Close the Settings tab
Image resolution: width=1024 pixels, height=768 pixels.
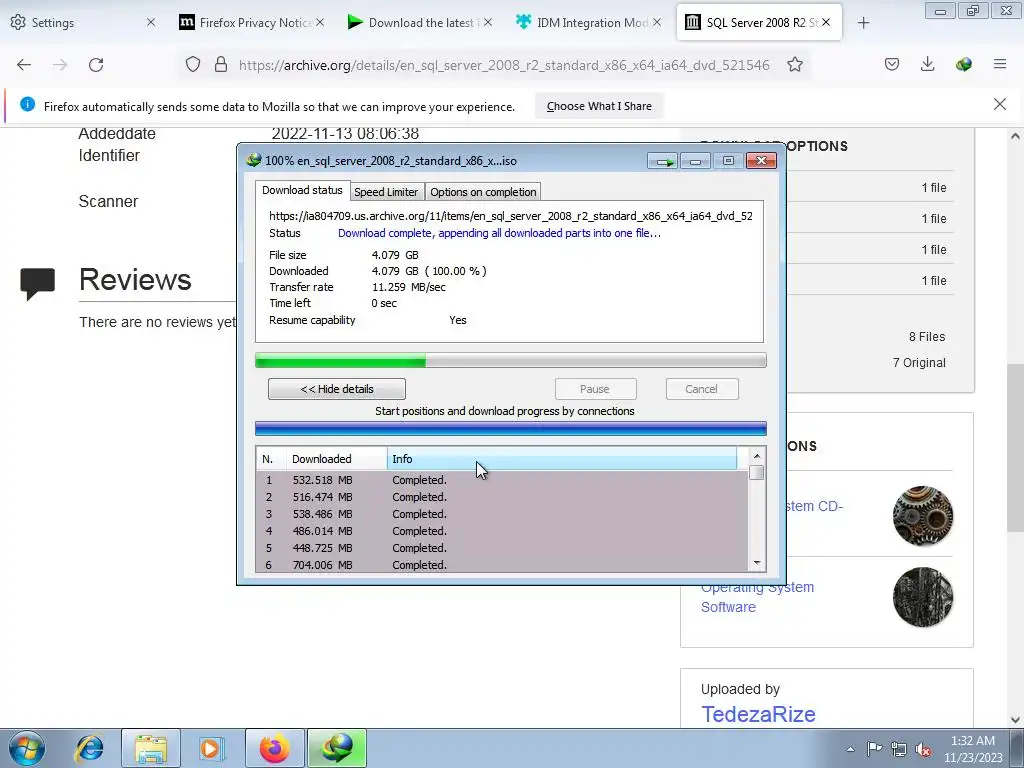pos(151,22)
